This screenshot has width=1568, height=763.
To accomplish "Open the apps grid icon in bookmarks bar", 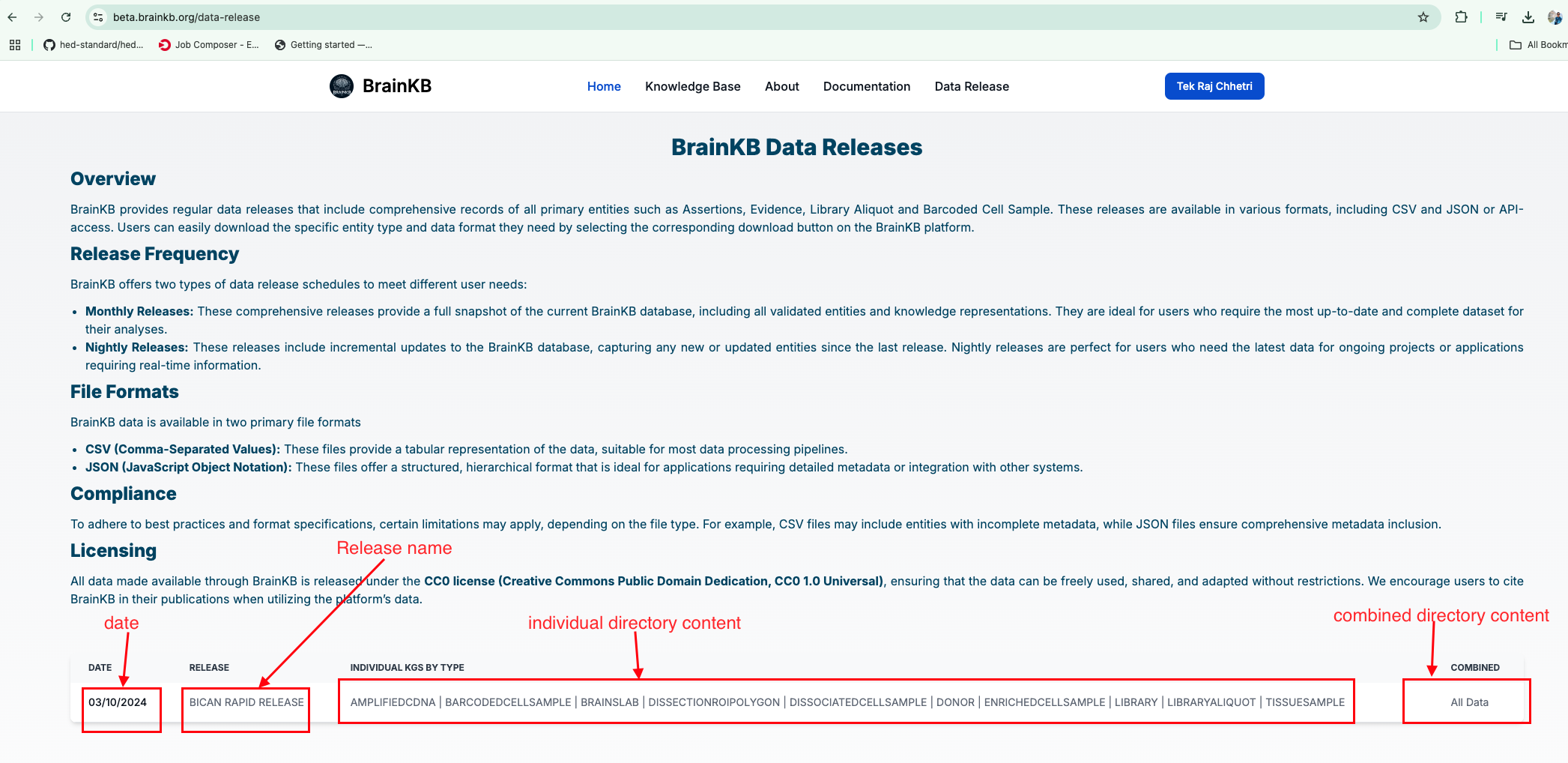I will 15,45.
